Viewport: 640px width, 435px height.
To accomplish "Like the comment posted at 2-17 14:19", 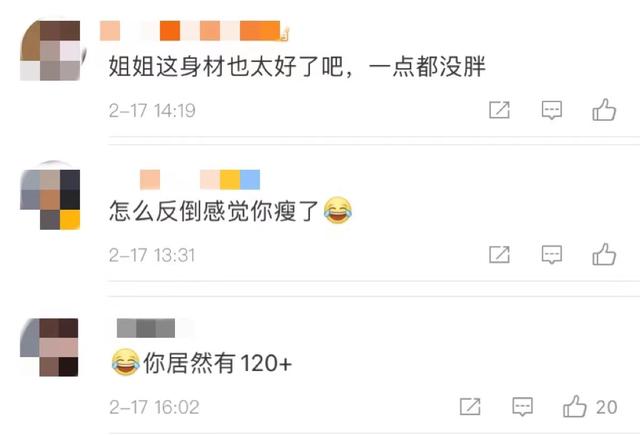I will tap(604, 110).
